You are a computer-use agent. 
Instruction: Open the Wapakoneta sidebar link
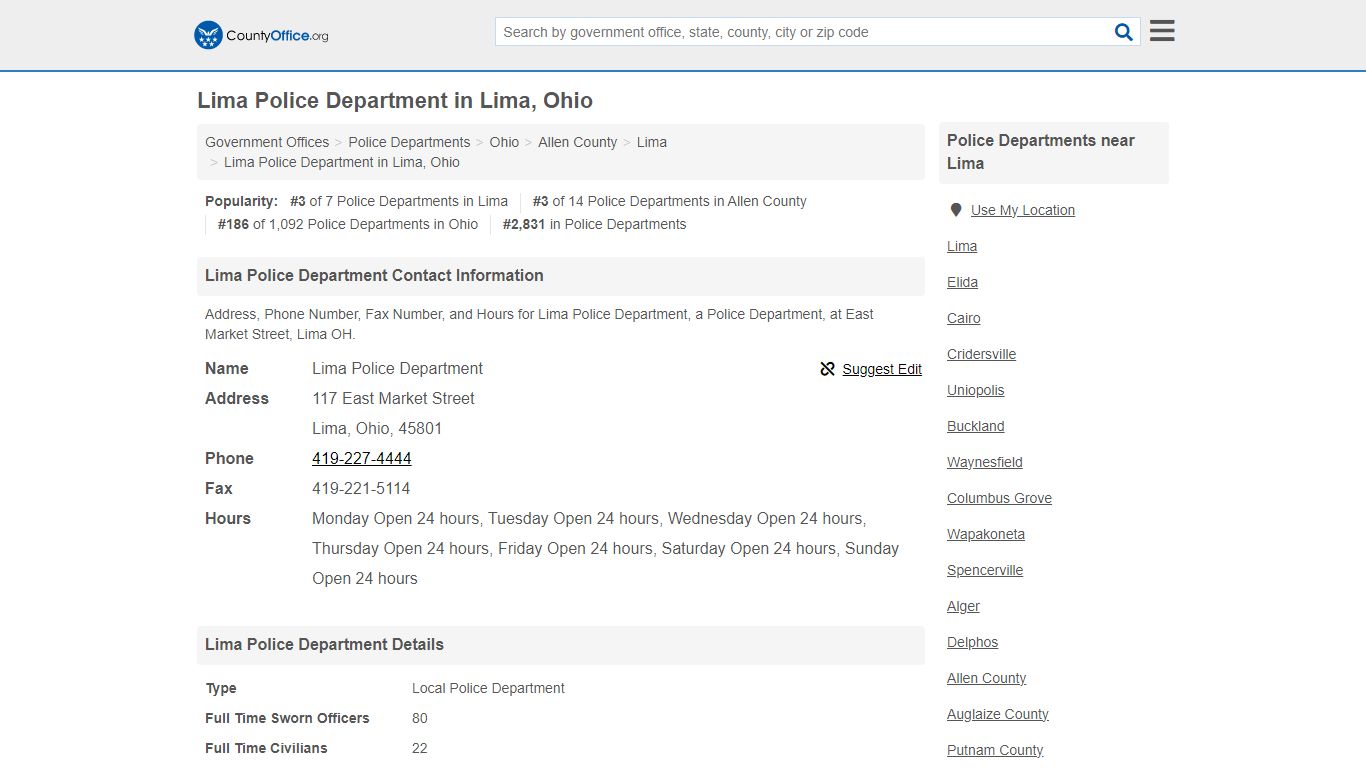[986, 534]
